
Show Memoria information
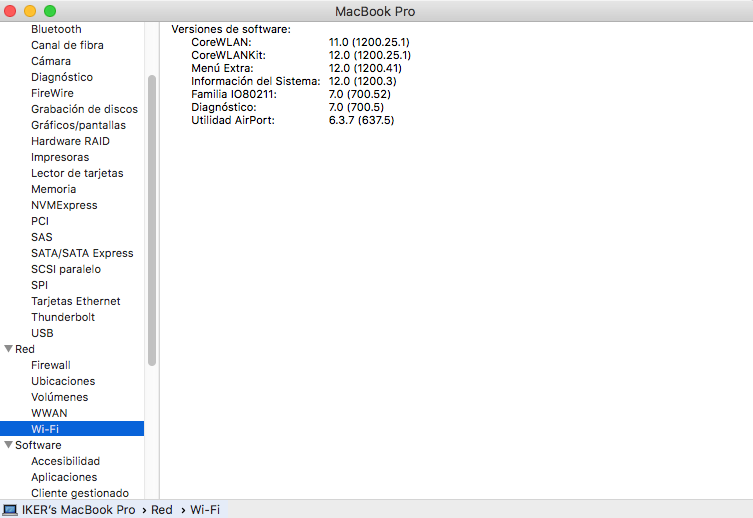click(x=54, y=189)
